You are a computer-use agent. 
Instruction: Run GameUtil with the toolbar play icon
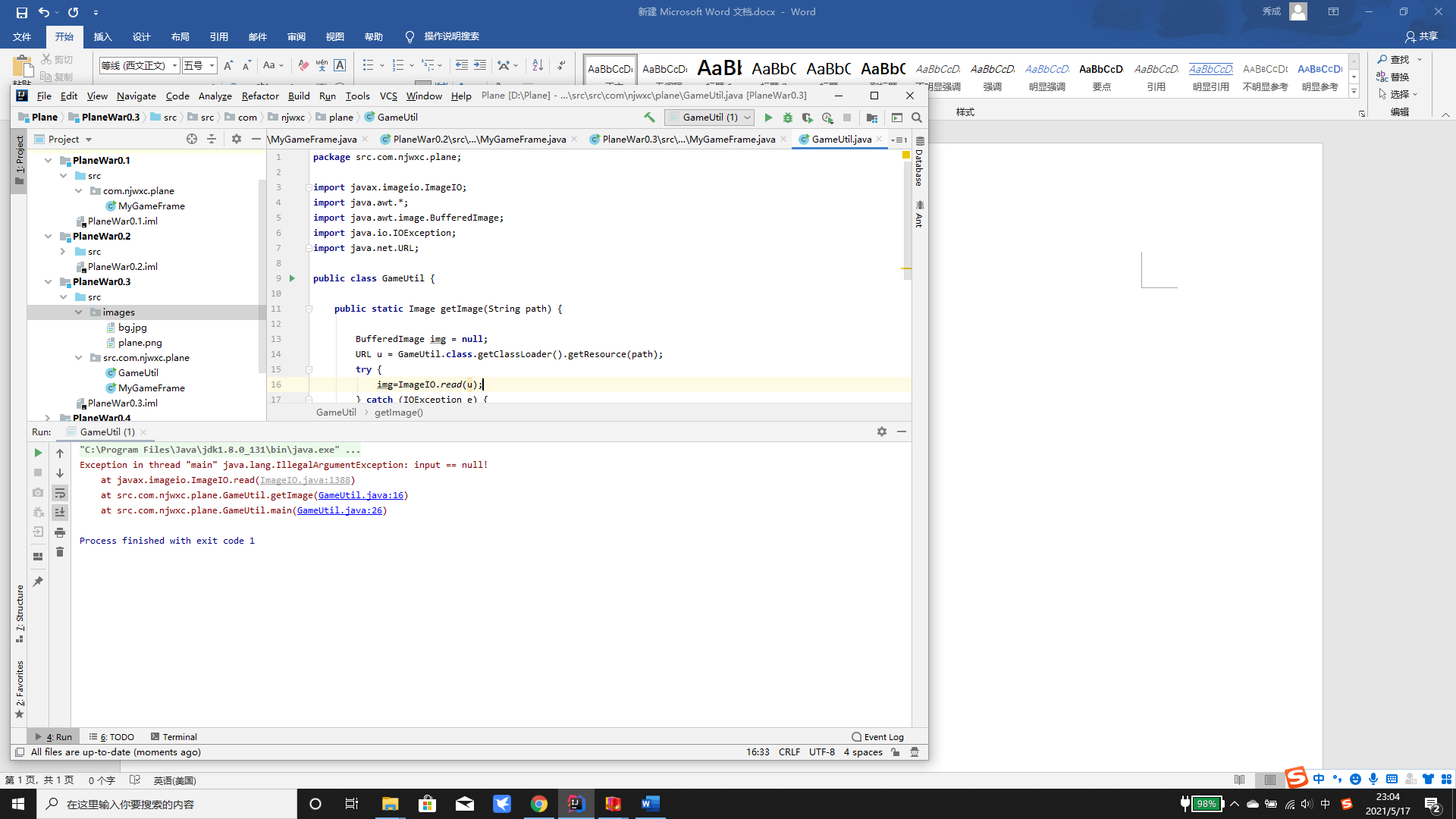pos(768,118)
